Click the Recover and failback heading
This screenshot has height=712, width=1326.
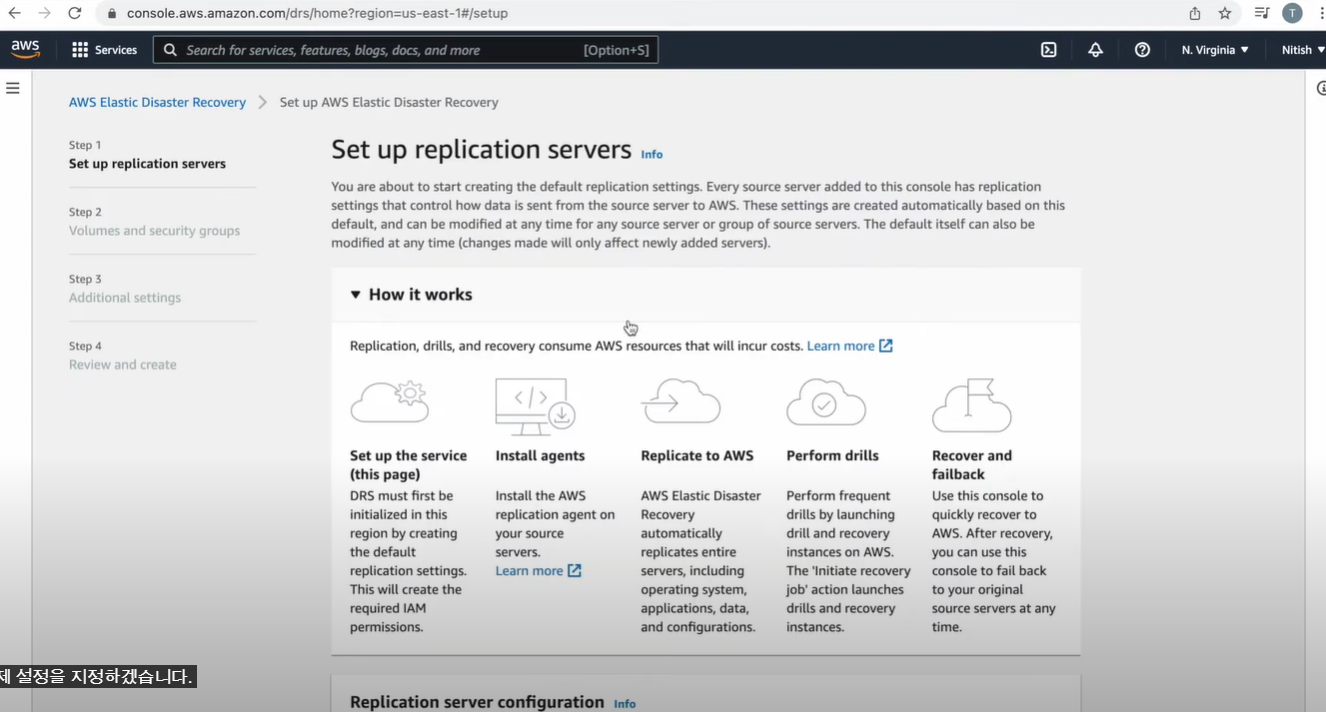point(972,465)
